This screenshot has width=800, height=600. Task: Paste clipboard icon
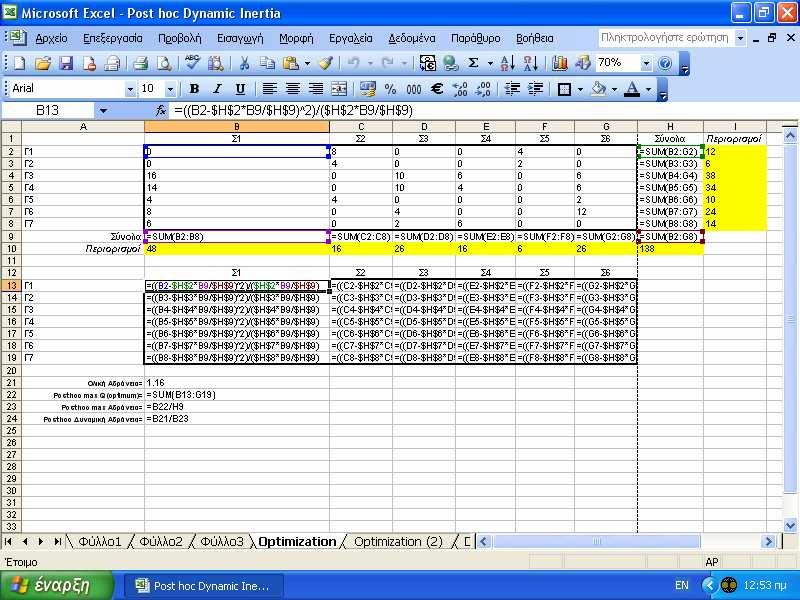tap(291, 63)
